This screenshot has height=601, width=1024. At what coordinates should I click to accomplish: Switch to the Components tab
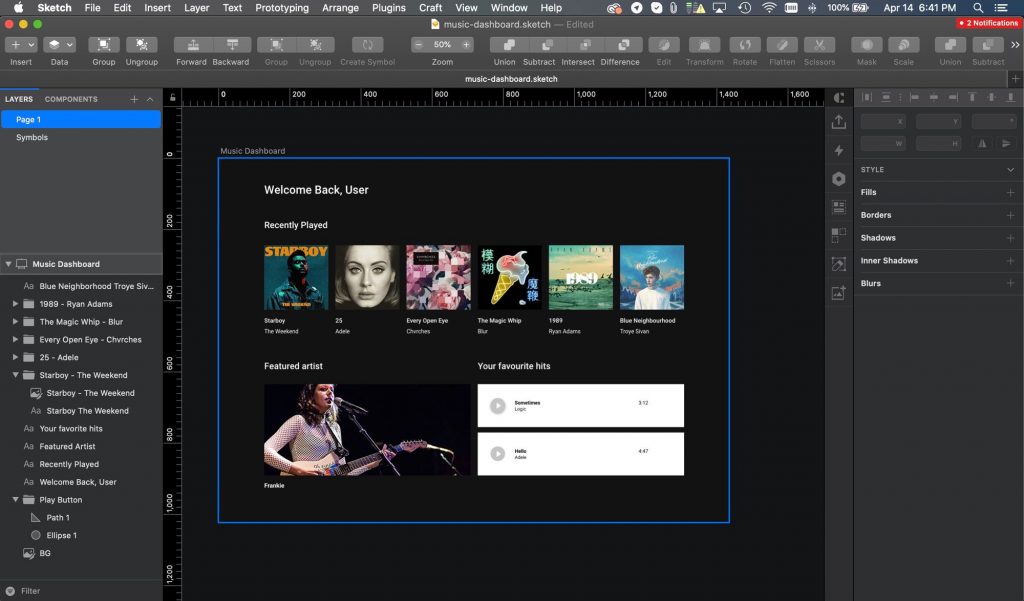point(71,99)
